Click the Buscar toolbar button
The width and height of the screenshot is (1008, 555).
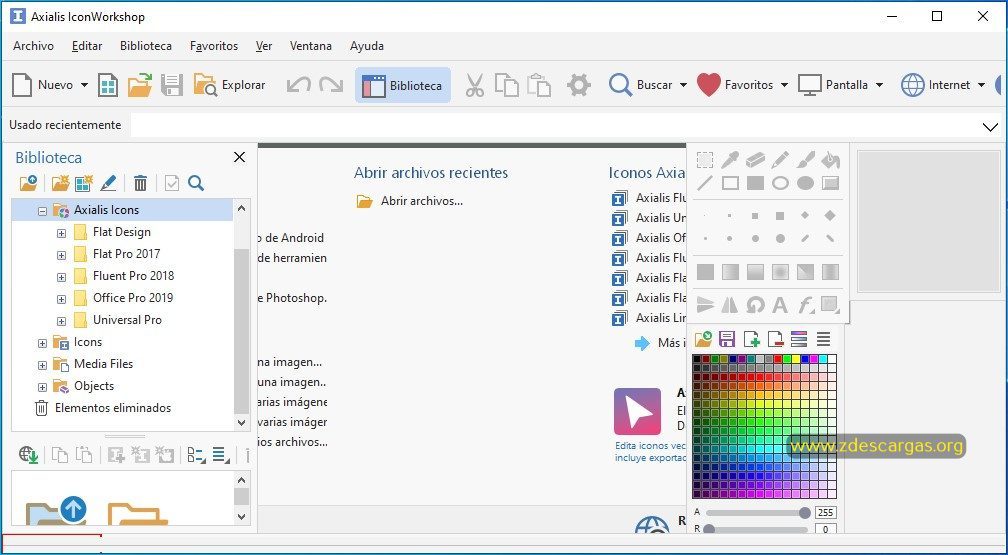pos(640,85)
